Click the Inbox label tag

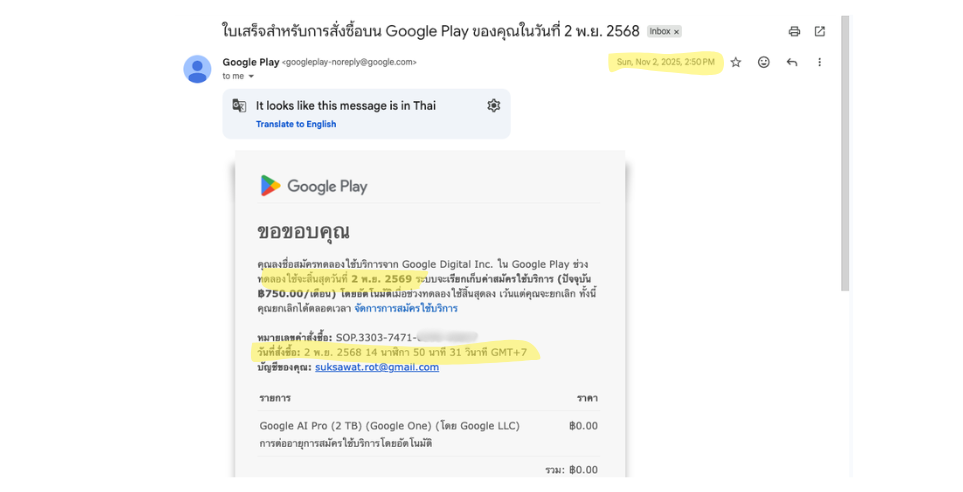click(x=660, y=31)
